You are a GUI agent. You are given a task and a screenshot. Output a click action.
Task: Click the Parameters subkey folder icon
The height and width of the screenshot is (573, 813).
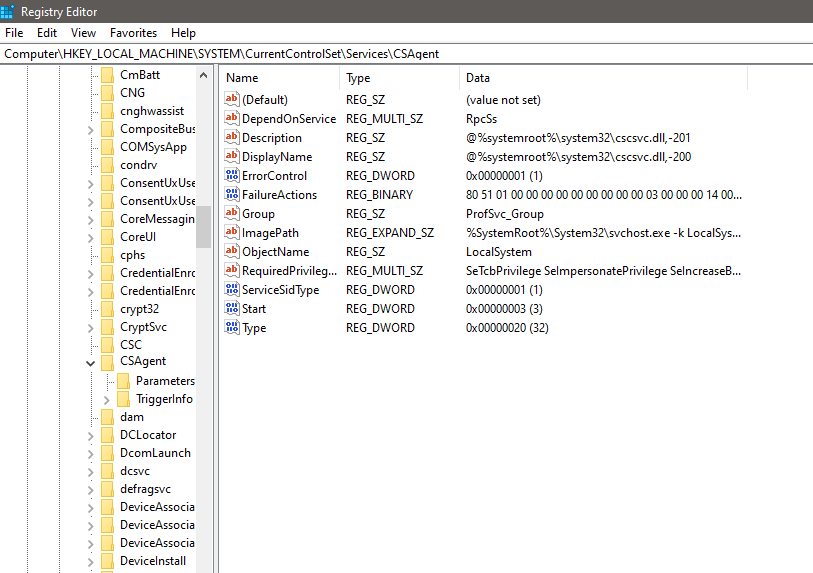point(124,381)
